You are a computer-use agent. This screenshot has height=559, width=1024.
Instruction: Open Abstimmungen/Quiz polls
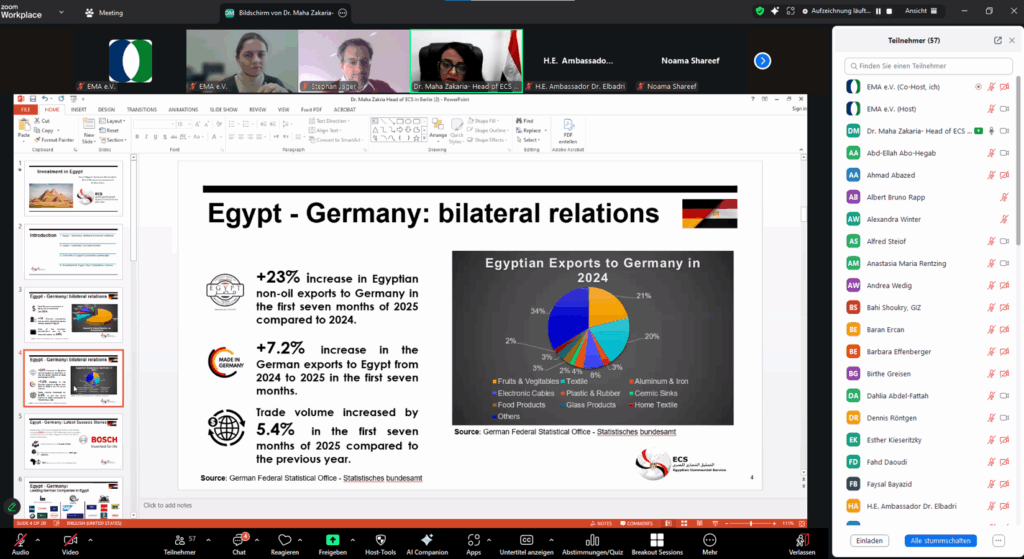(x=593, y=540)
